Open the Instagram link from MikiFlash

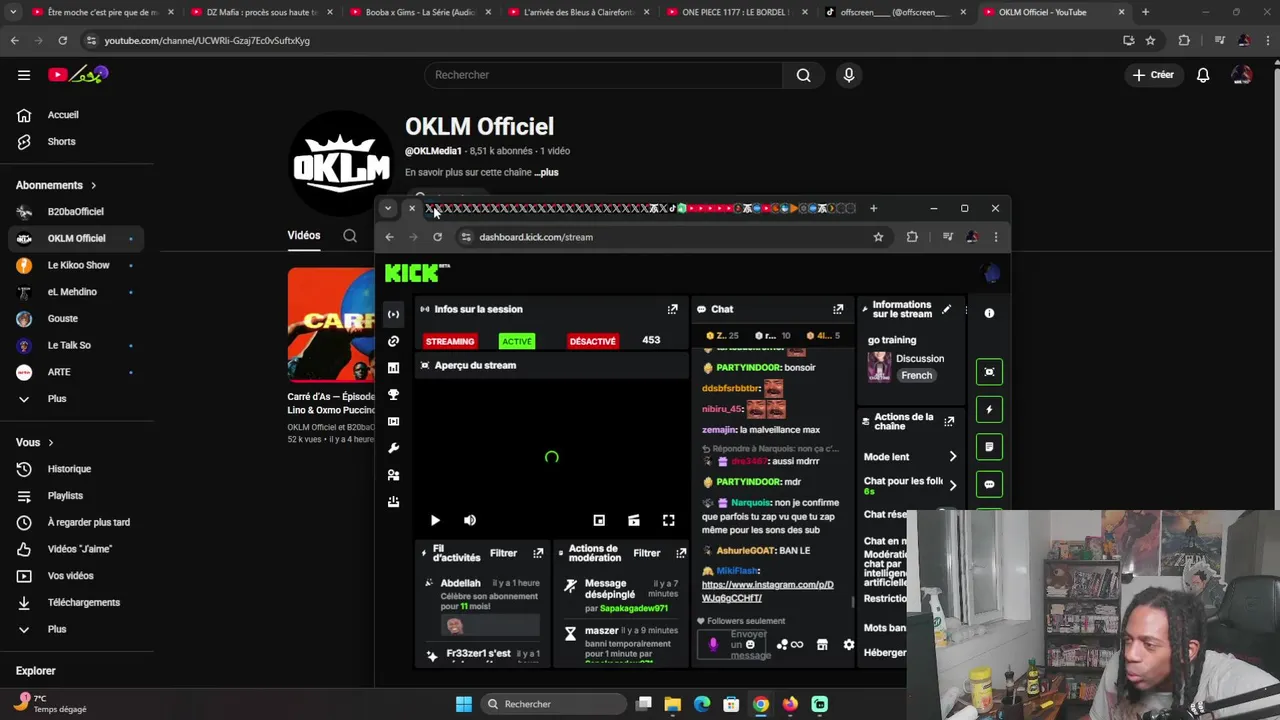(767, 591)
